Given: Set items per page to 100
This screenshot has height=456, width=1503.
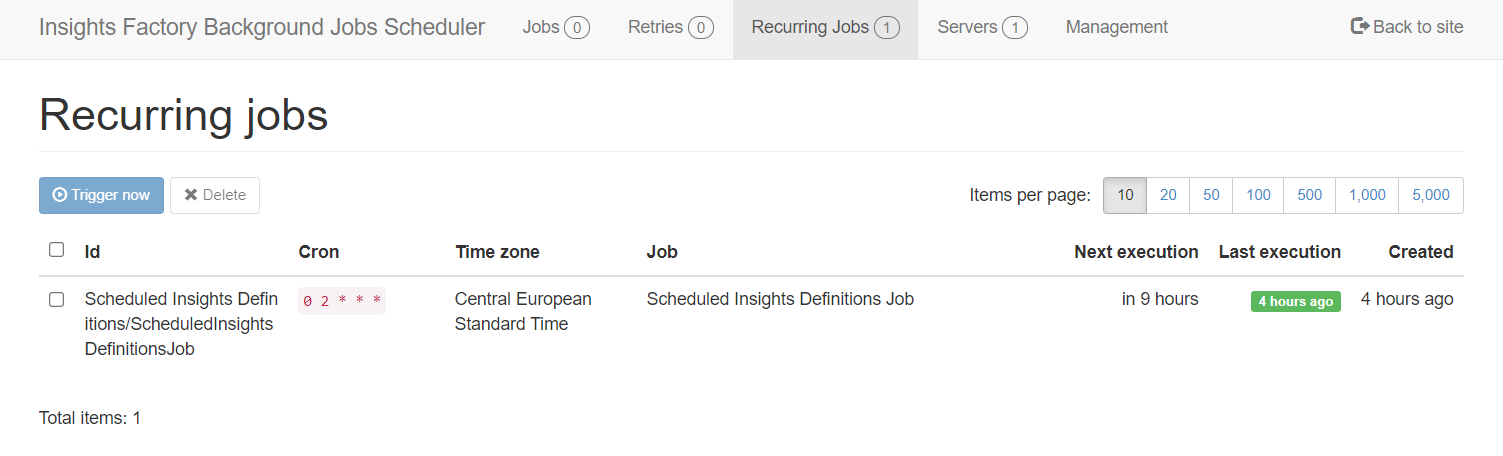Looking at the screenshot, I should click(1258, 195).
